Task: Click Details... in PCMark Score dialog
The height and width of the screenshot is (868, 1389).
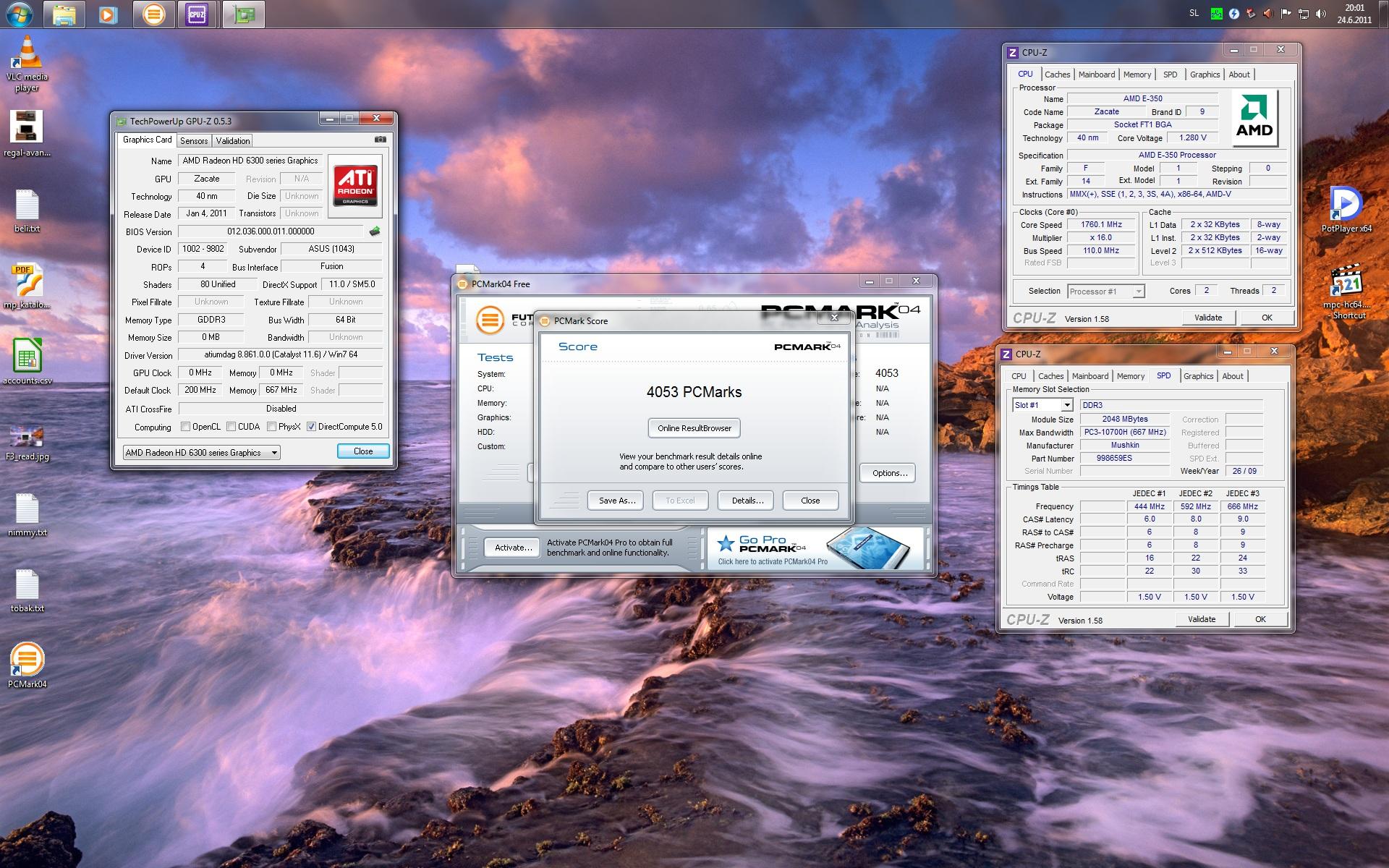Action: [747, 501]
